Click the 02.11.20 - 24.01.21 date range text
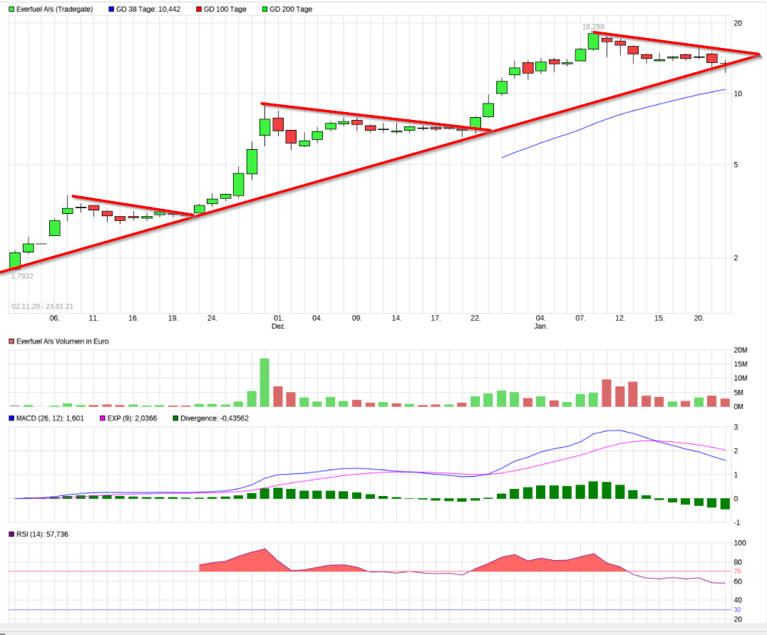Viewport: 767px width, 635px height. pyautogui.click(x=45, y=306)
